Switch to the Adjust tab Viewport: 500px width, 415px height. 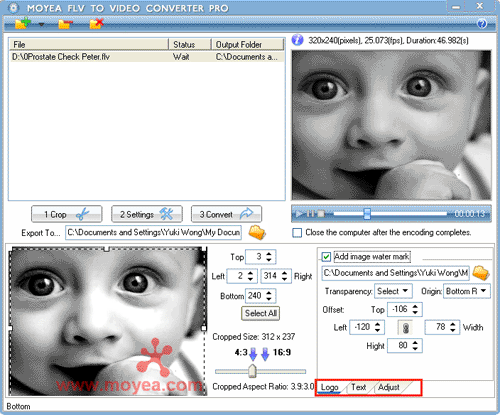pyautogui.click(x=389, y=387)
